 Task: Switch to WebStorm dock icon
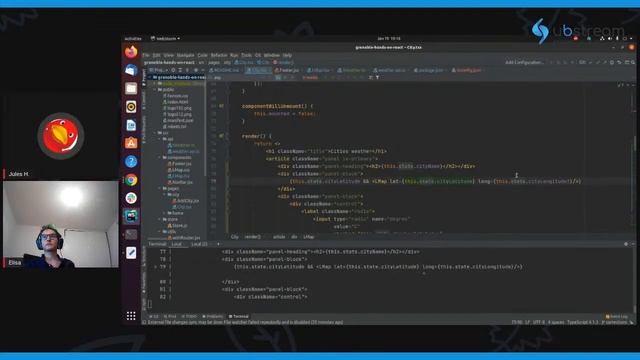pos(131,216)
